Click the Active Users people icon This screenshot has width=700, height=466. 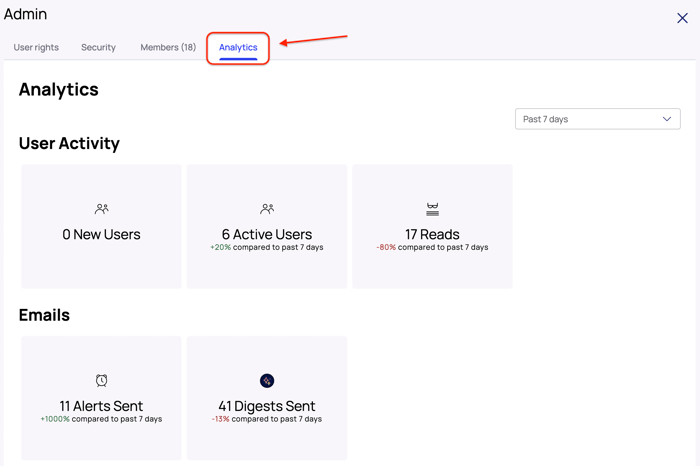click(x=267, y=209)
